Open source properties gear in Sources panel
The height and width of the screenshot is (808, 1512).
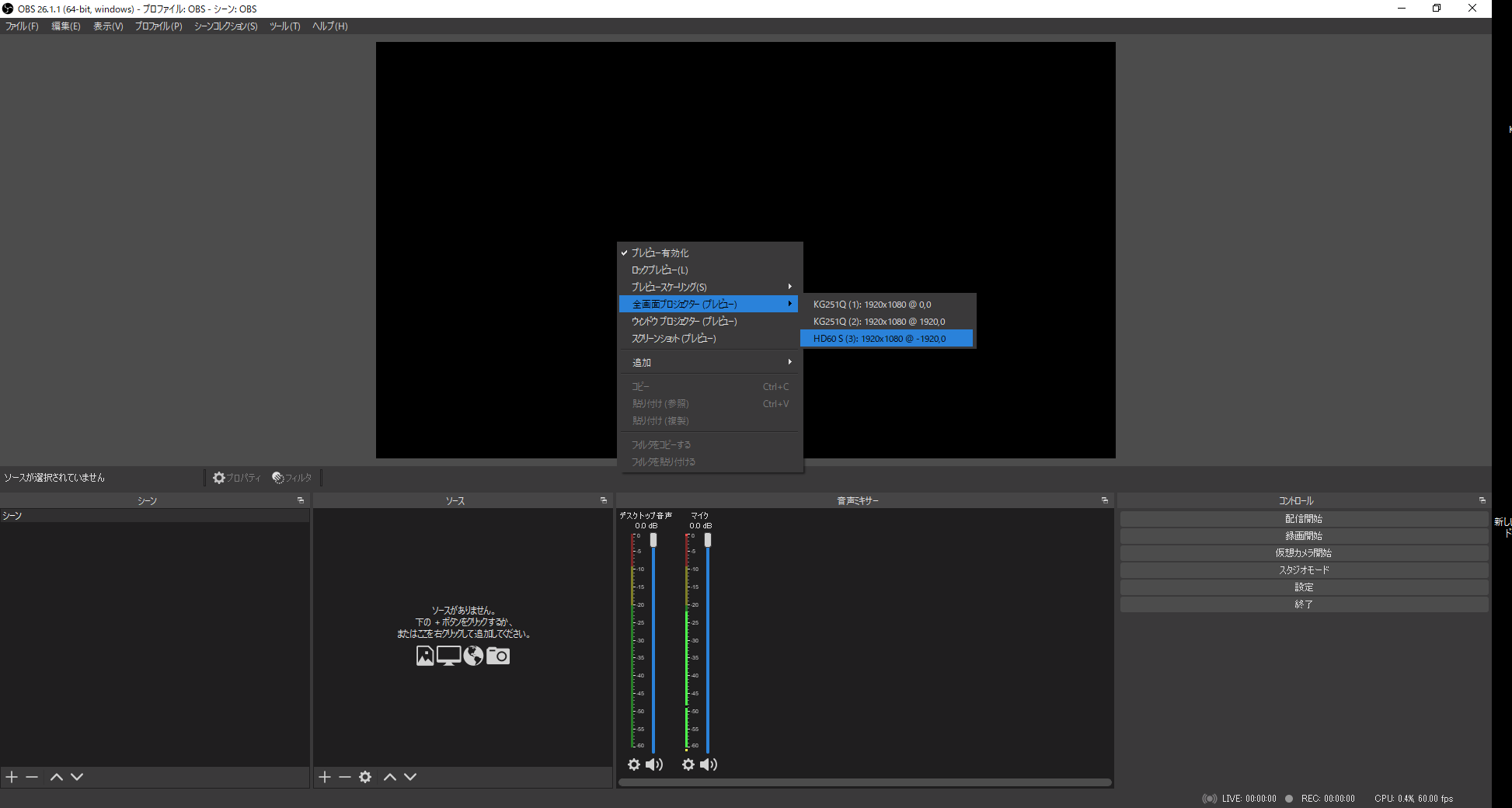(x=365, y=777)
